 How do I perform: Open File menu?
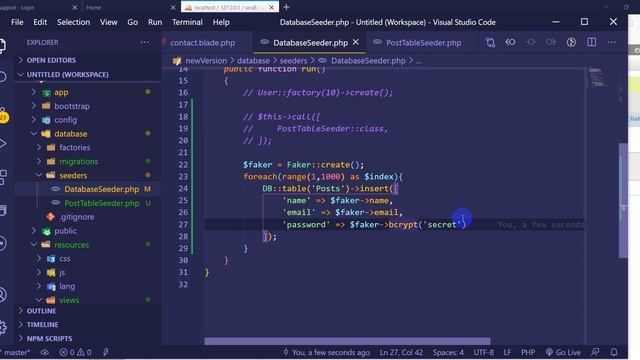coord(17,22)
